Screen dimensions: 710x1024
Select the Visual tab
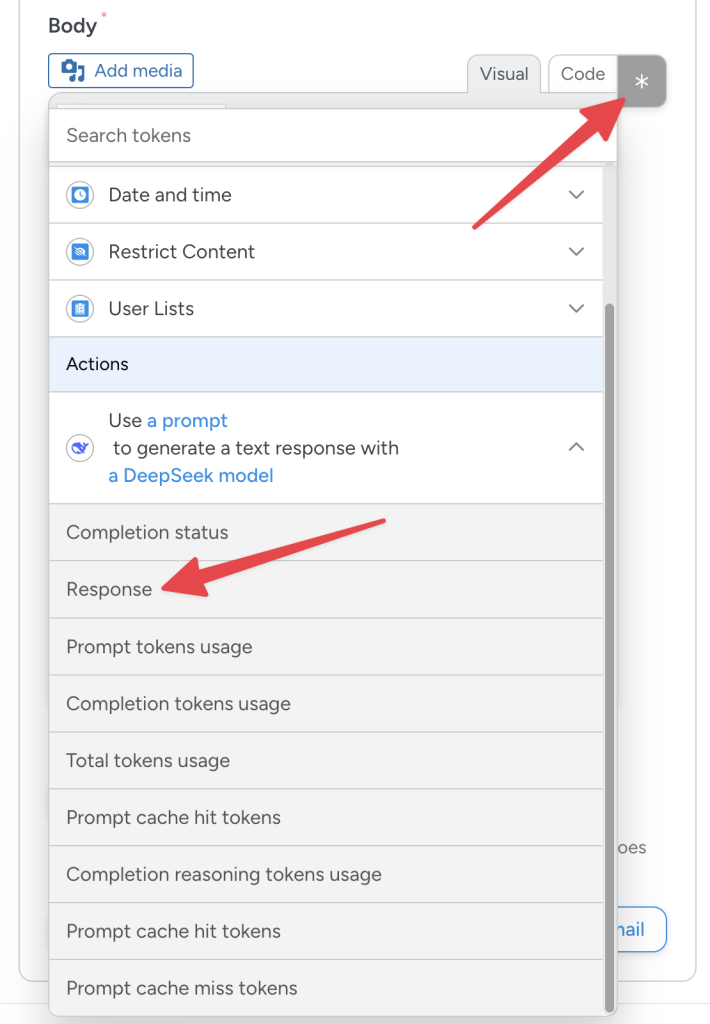tap(504, 73)
